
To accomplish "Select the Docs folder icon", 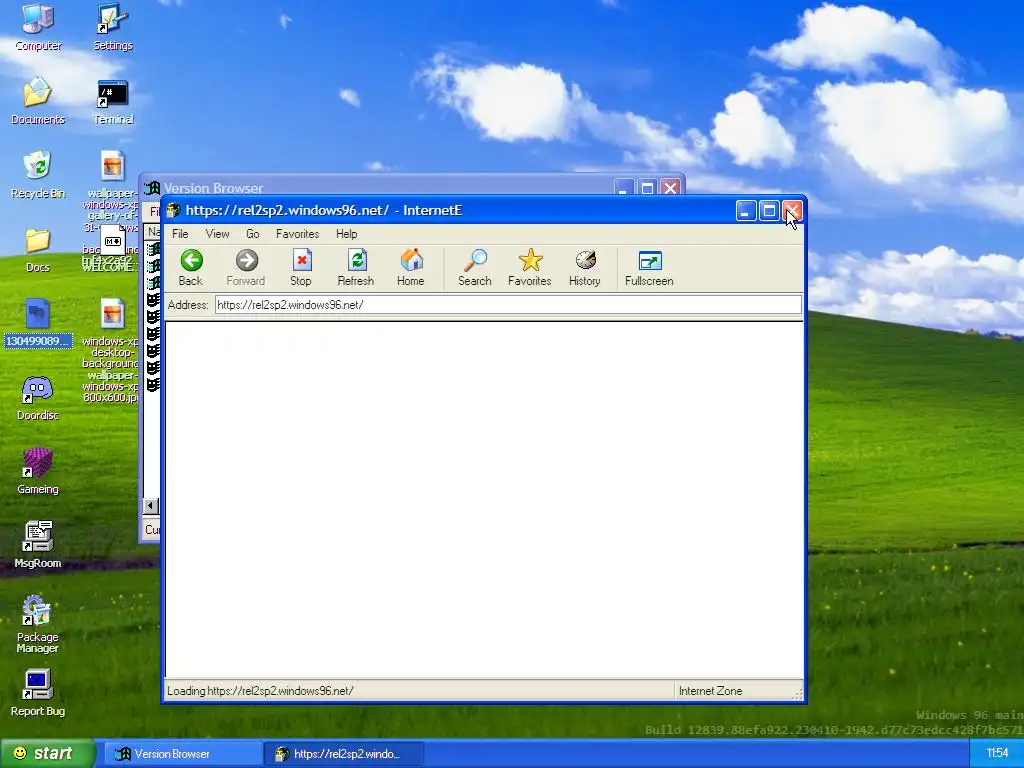I will coord(38,249).
